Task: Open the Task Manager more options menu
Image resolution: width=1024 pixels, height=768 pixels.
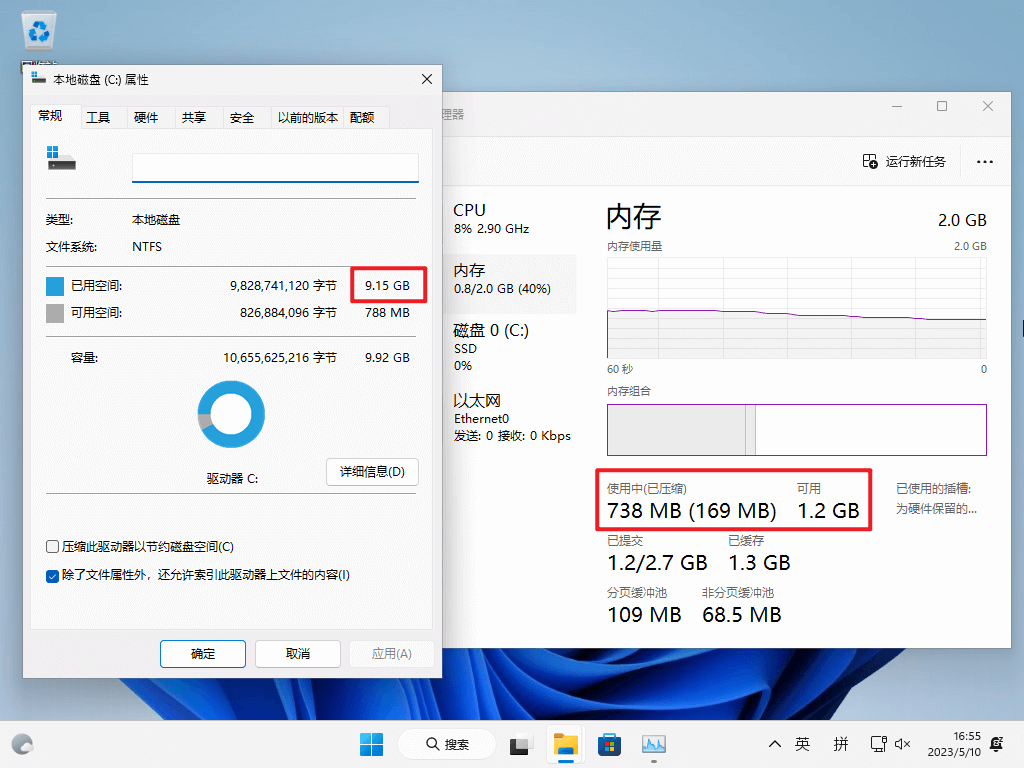Action: pos(985,162)
